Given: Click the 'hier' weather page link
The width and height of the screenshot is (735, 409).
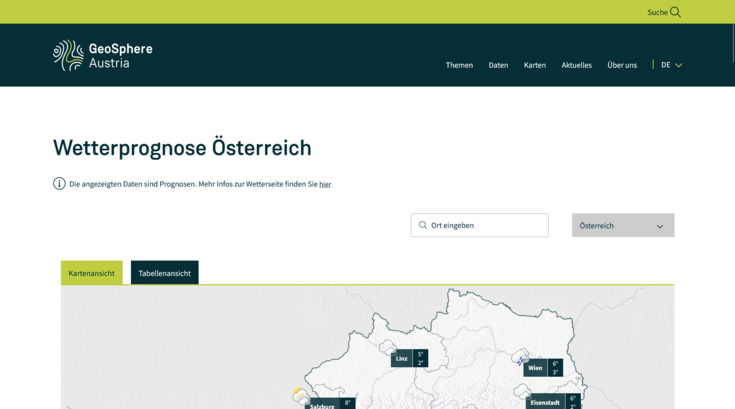Looking at the screenshot, I should 325,184.
